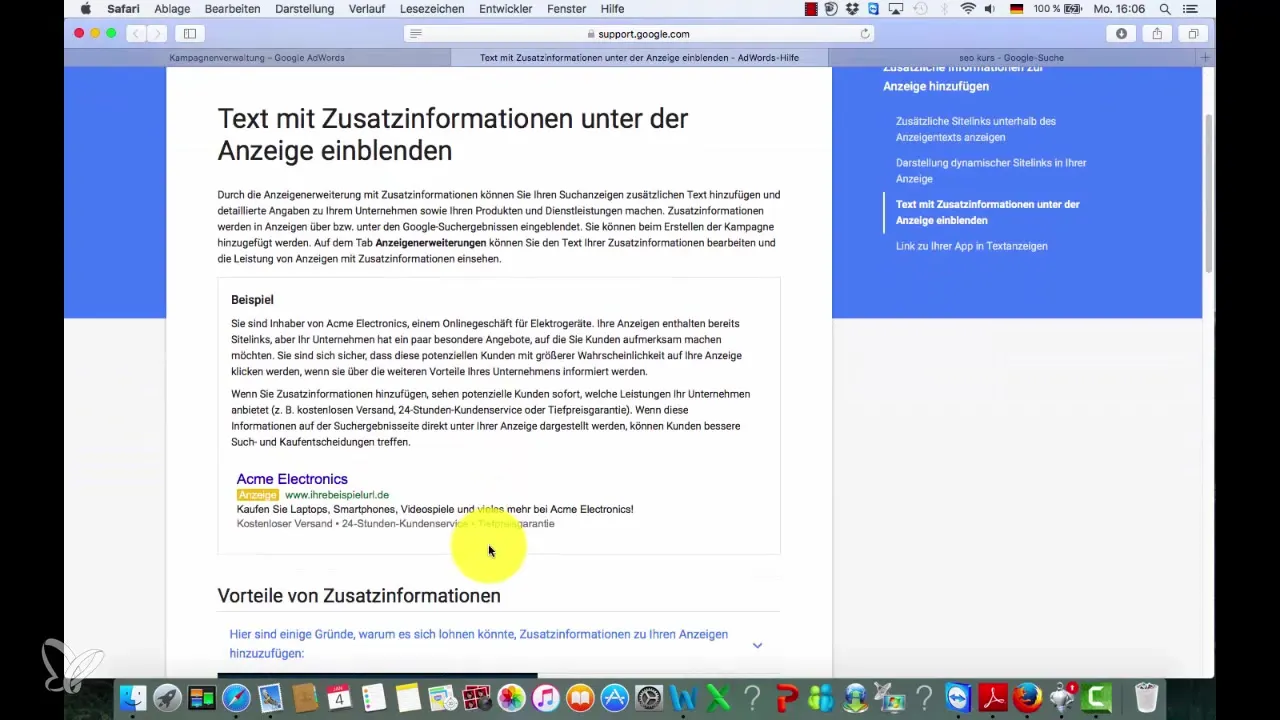This screenshot has height=720, width=1280.
Task: Open the Trash in the Dock
Action: pyautogui.click(x=1146, y=697)
